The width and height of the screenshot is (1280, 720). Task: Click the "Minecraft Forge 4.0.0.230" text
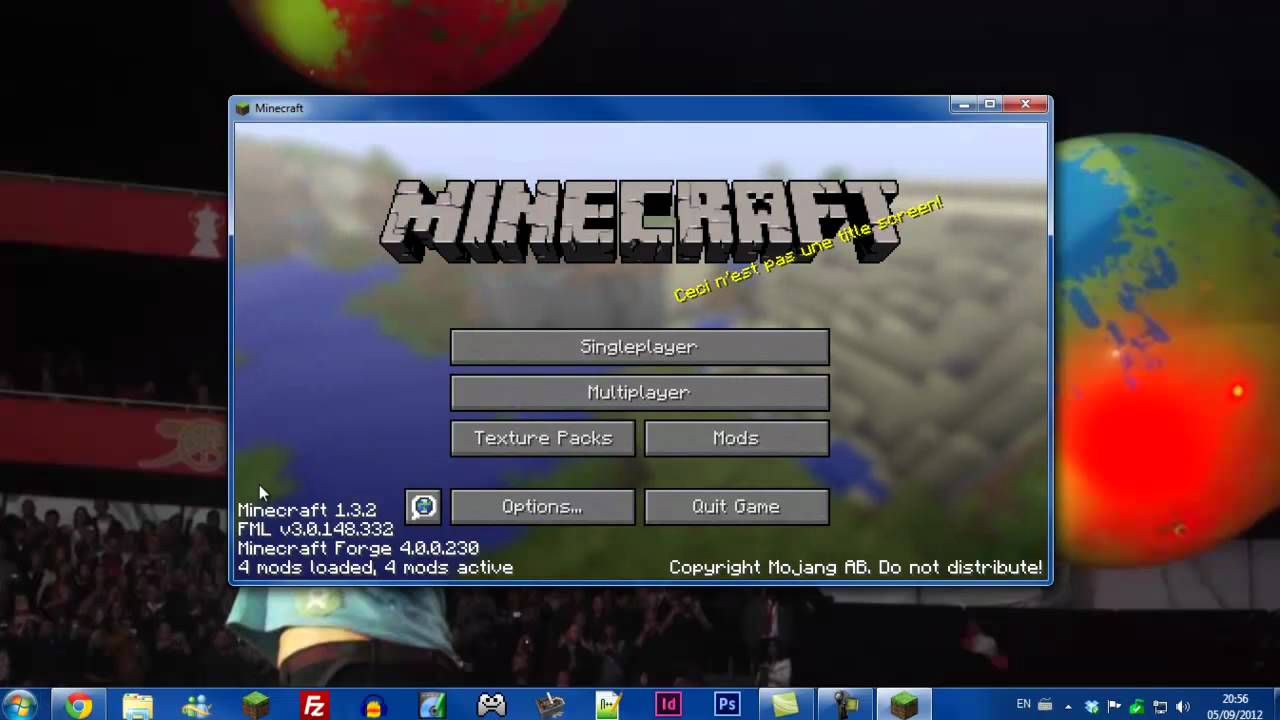pyautogui.click(x=358, y=548)
